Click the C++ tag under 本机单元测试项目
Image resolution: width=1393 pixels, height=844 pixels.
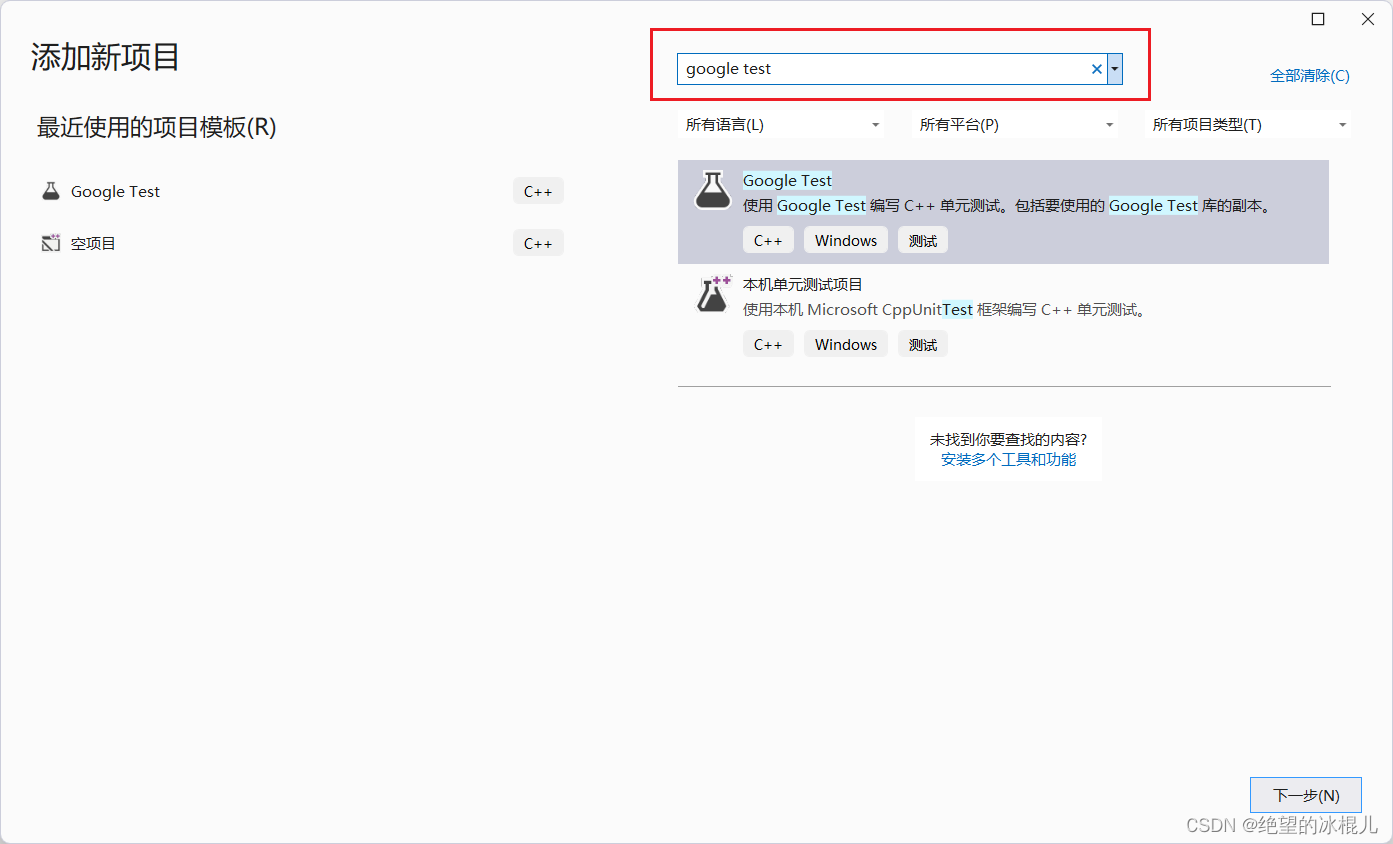point(768,344)
